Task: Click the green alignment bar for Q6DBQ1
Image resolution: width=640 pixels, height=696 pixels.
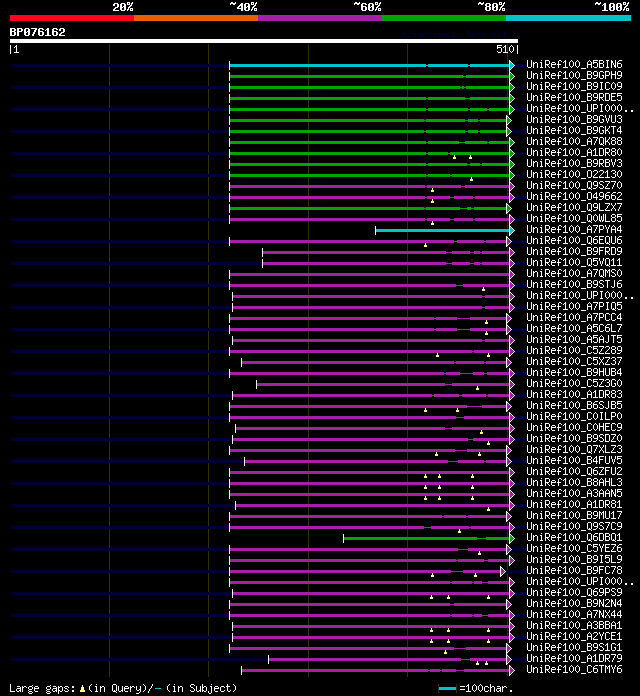Action: 427,538
